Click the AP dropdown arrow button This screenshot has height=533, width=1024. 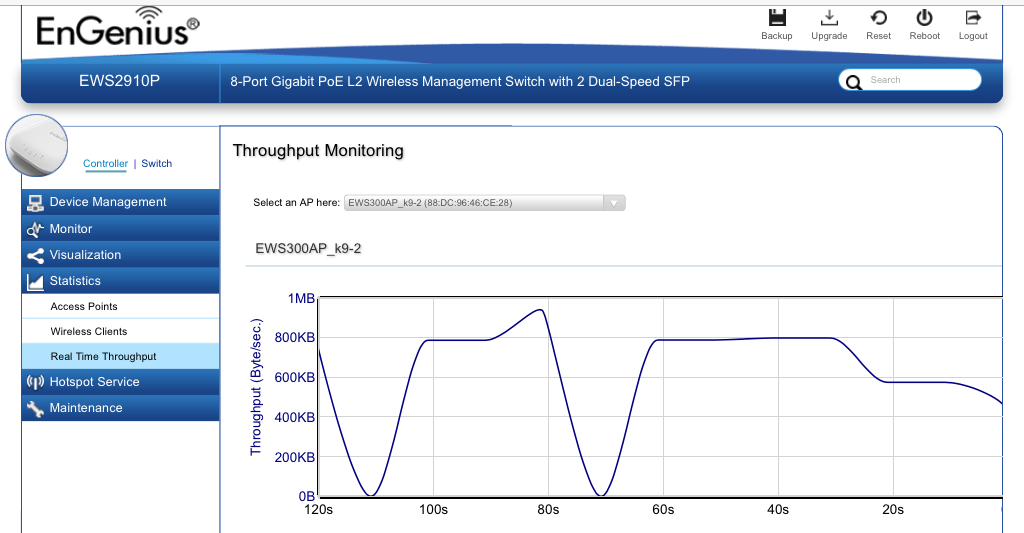[614, 203]
